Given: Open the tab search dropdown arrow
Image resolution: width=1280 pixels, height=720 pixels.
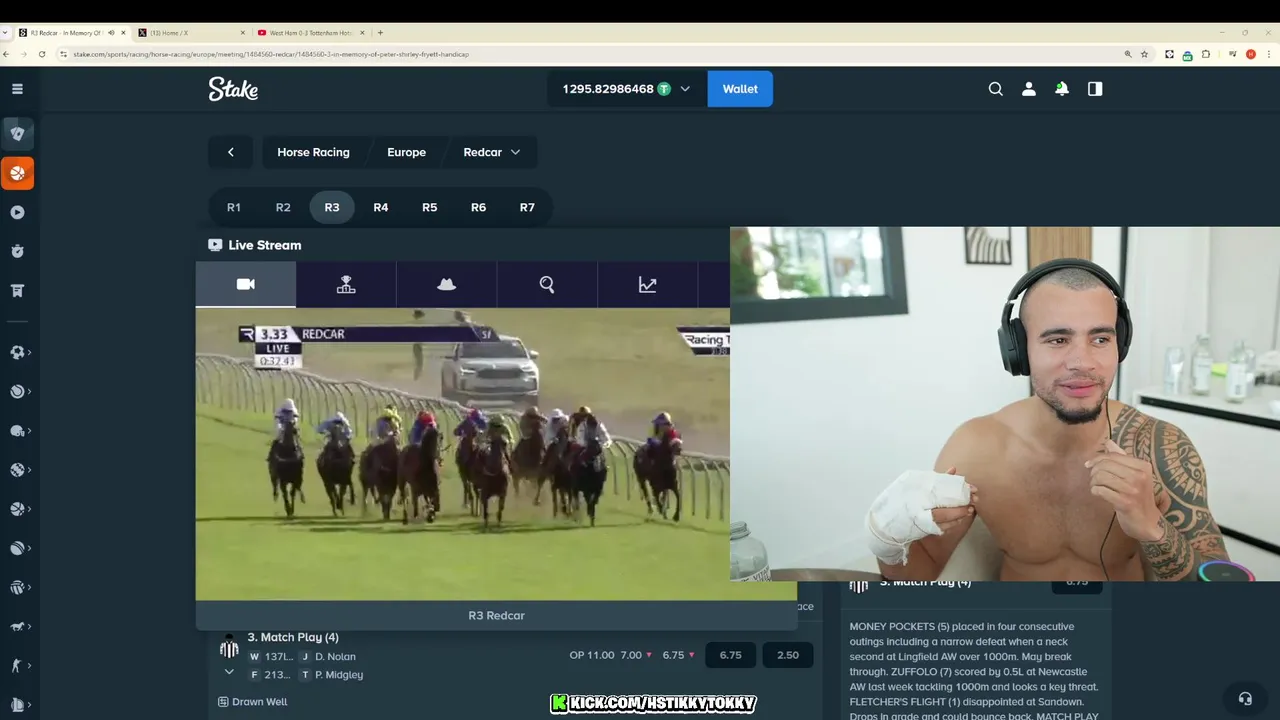Looking at the screenshot, I should tap(7, 33).
